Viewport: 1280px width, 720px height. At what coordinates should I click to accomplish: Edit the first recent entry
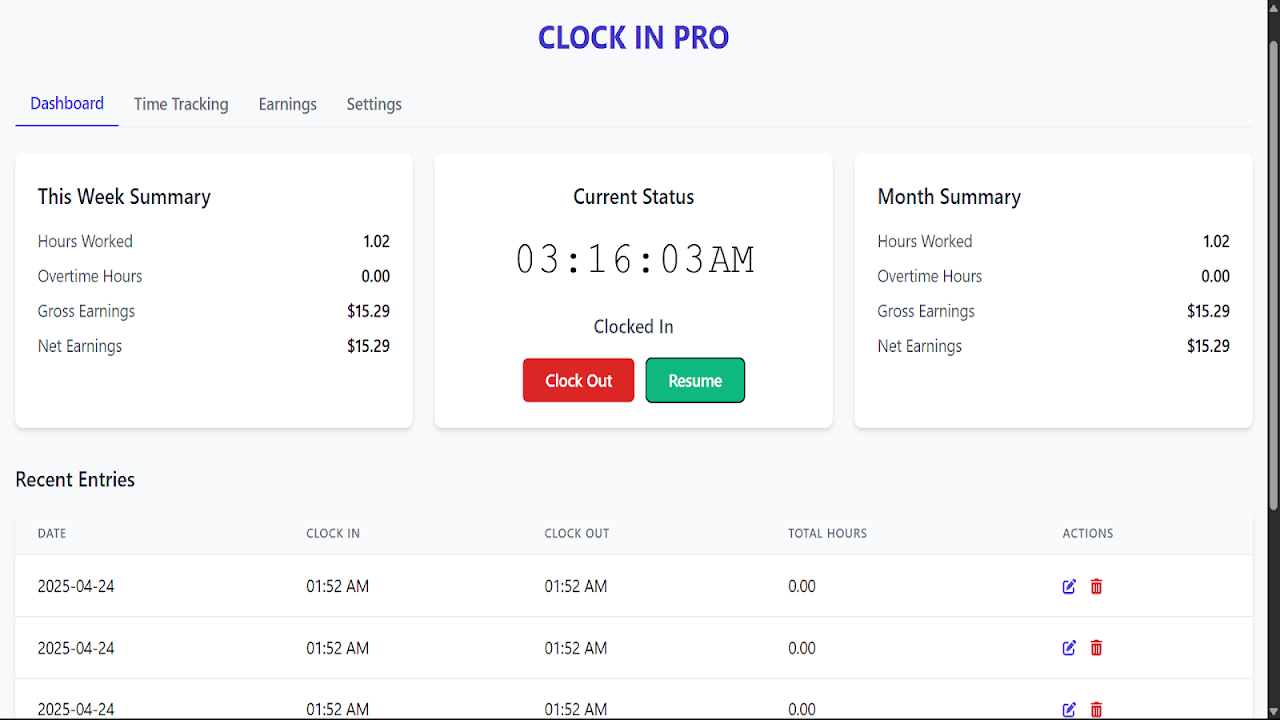pyautogui.click(x=1069, y=587)
